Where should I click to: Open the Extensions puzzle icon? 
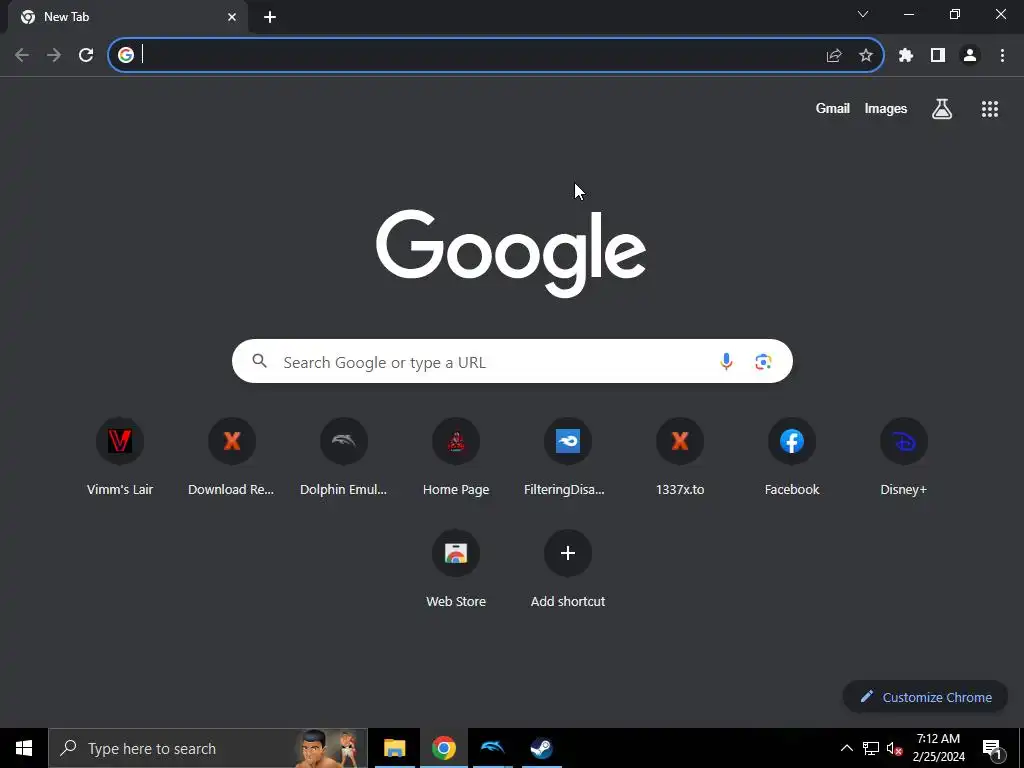point(906,56)
